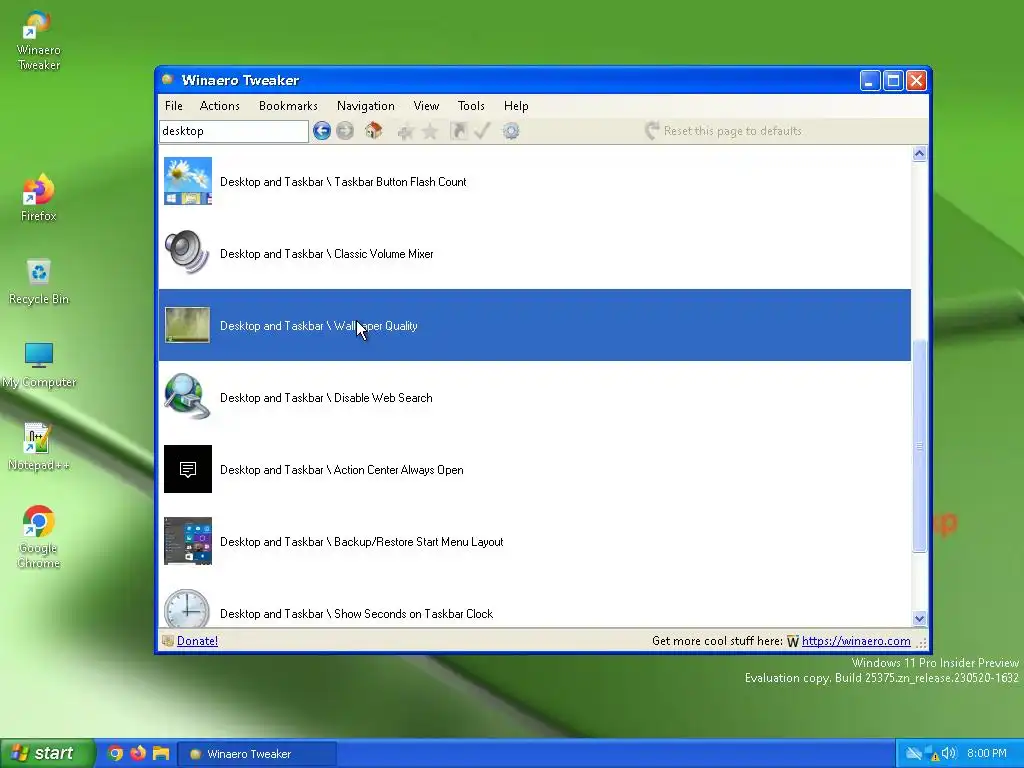Click the Disable Web Search globe icon
Screen dimensions: 1024x768
point(187,396)
